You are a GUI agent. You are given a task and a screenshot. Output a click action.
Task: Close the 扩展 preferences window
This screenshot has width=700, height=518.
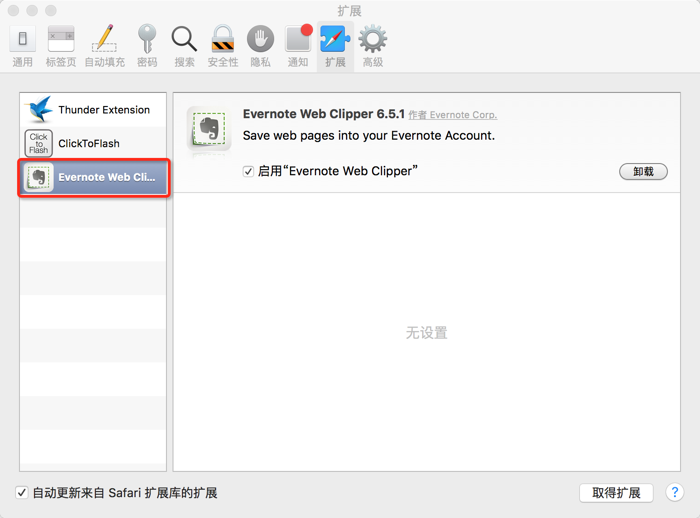[13, 10]
